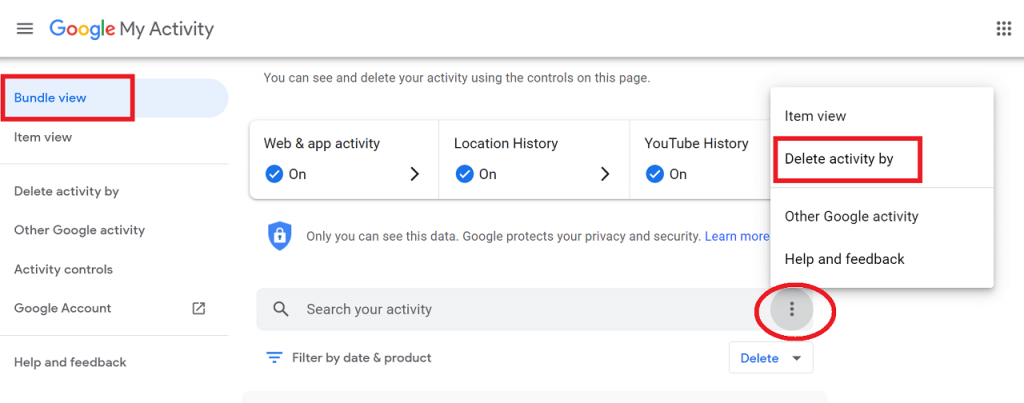Click the external link icon beside Google Account
Image resolution: width=1024 pixels, height=403 pixels.
coord(199,308)
